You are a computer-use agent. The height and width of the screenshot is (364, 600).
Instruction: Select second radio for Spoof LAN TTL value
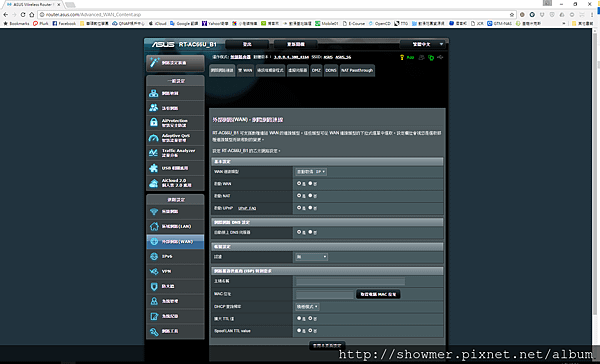point(310,330)
